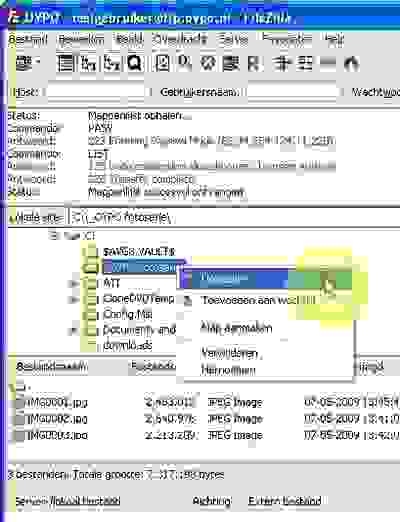Click the cancel current operation icon
Viewport: 400px width, 522px height.
208,63
